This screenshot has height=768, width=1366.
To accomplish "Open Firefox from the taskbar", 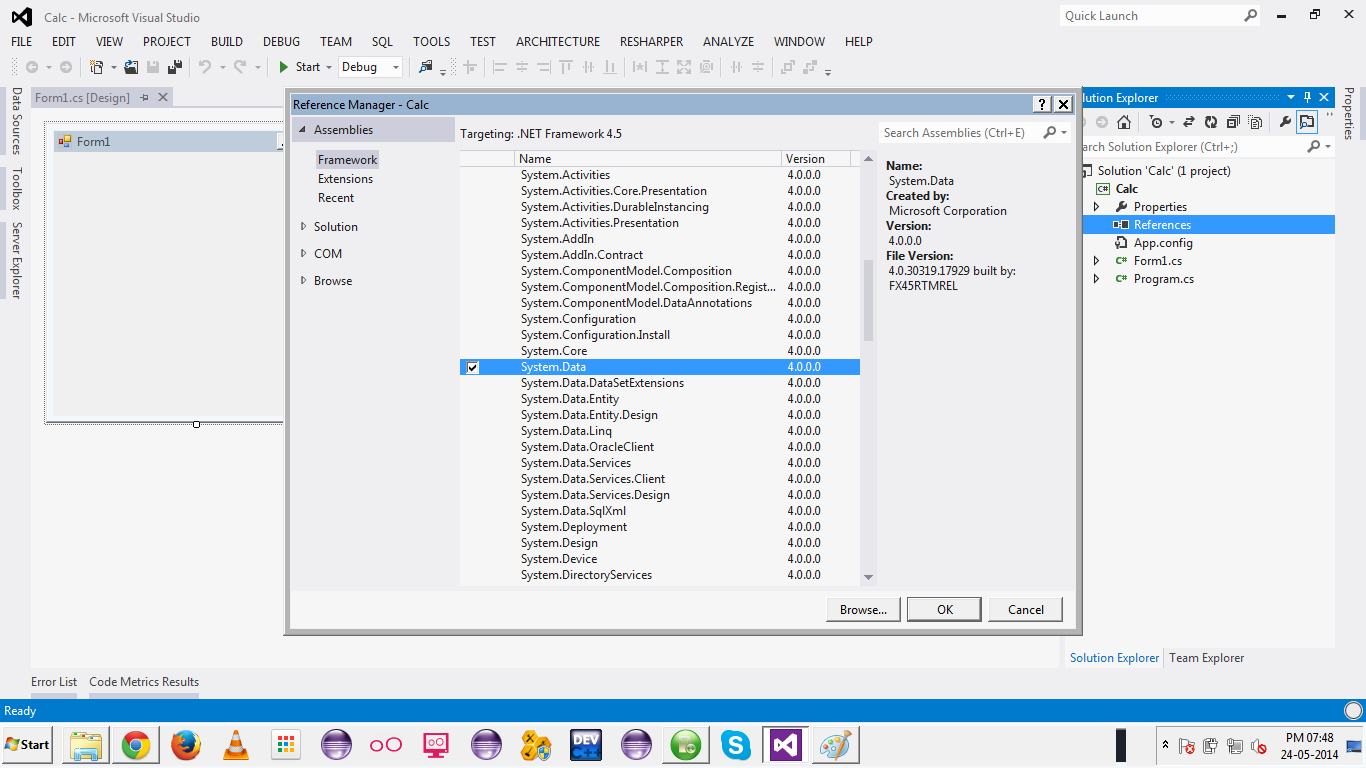I will [186, 745].
